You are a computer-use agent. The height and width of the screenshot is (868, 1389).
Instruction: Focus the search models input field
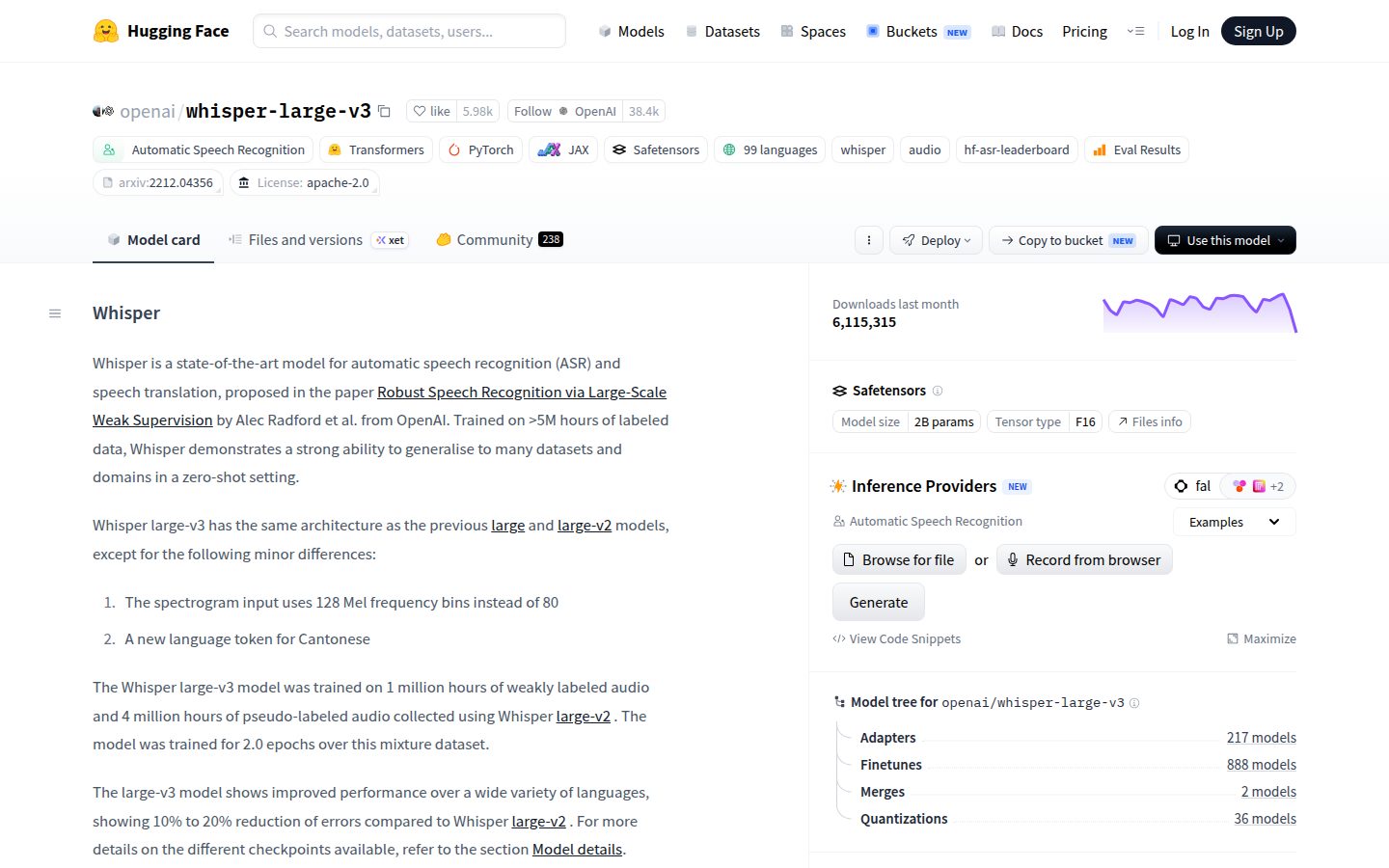click(409, 31)
